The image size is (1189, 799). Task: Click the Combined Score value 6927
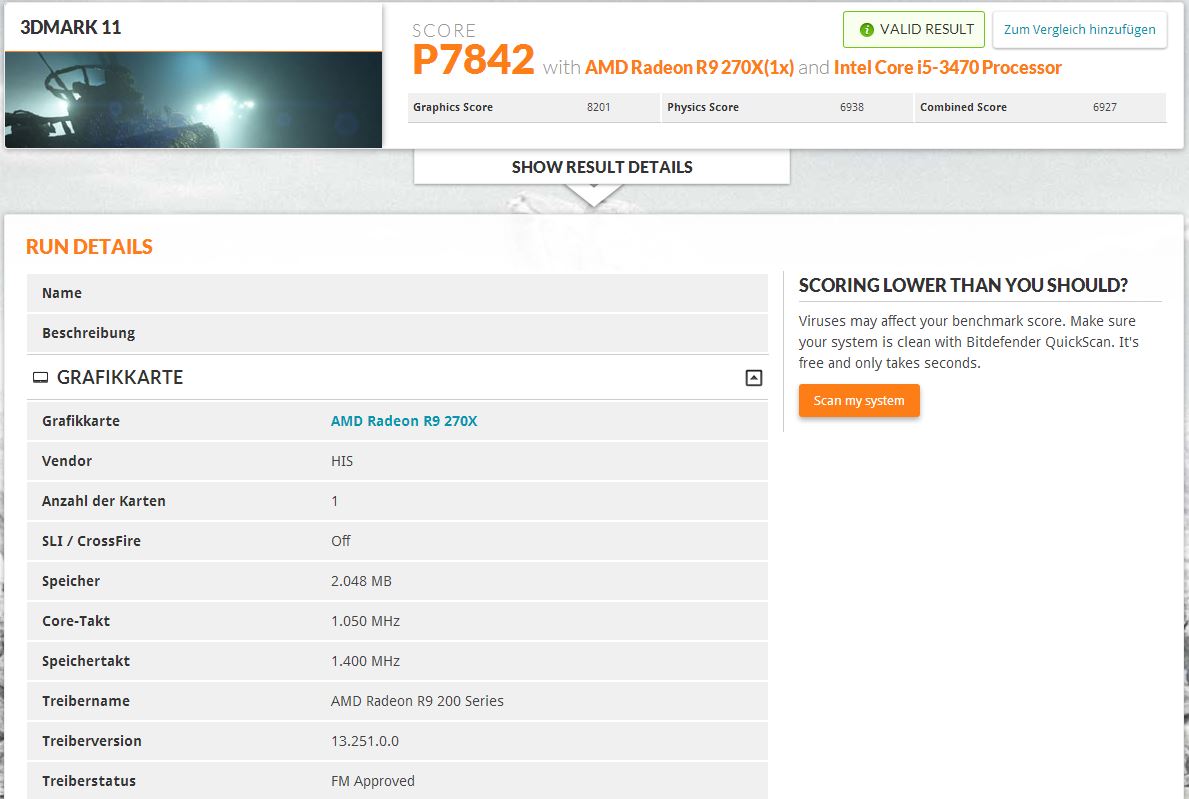1104,107
